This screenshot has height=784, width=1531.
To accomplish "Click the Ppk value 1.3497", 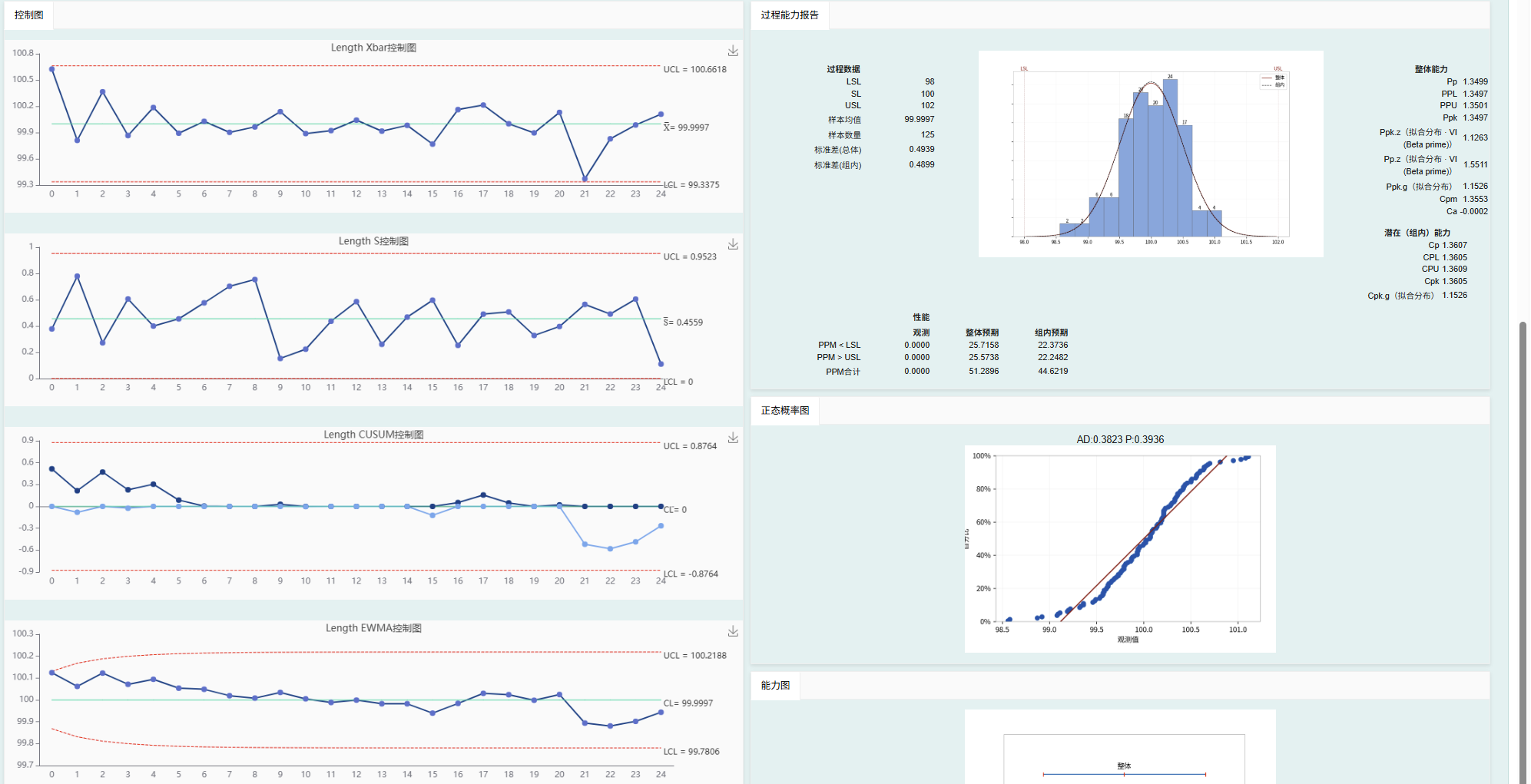I will (x=1475, y=117).
